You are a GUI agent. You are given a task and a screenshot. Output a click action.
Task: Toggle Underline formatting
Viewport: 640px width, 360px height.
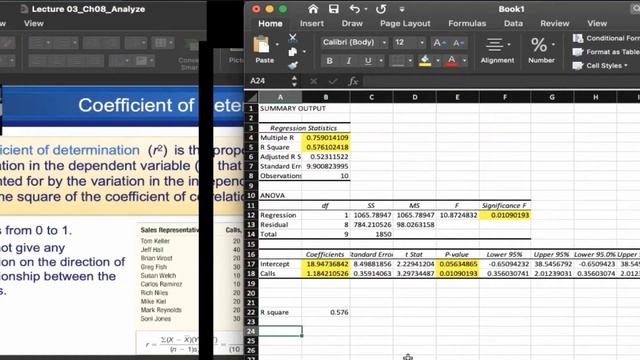[x=368, y=61]
